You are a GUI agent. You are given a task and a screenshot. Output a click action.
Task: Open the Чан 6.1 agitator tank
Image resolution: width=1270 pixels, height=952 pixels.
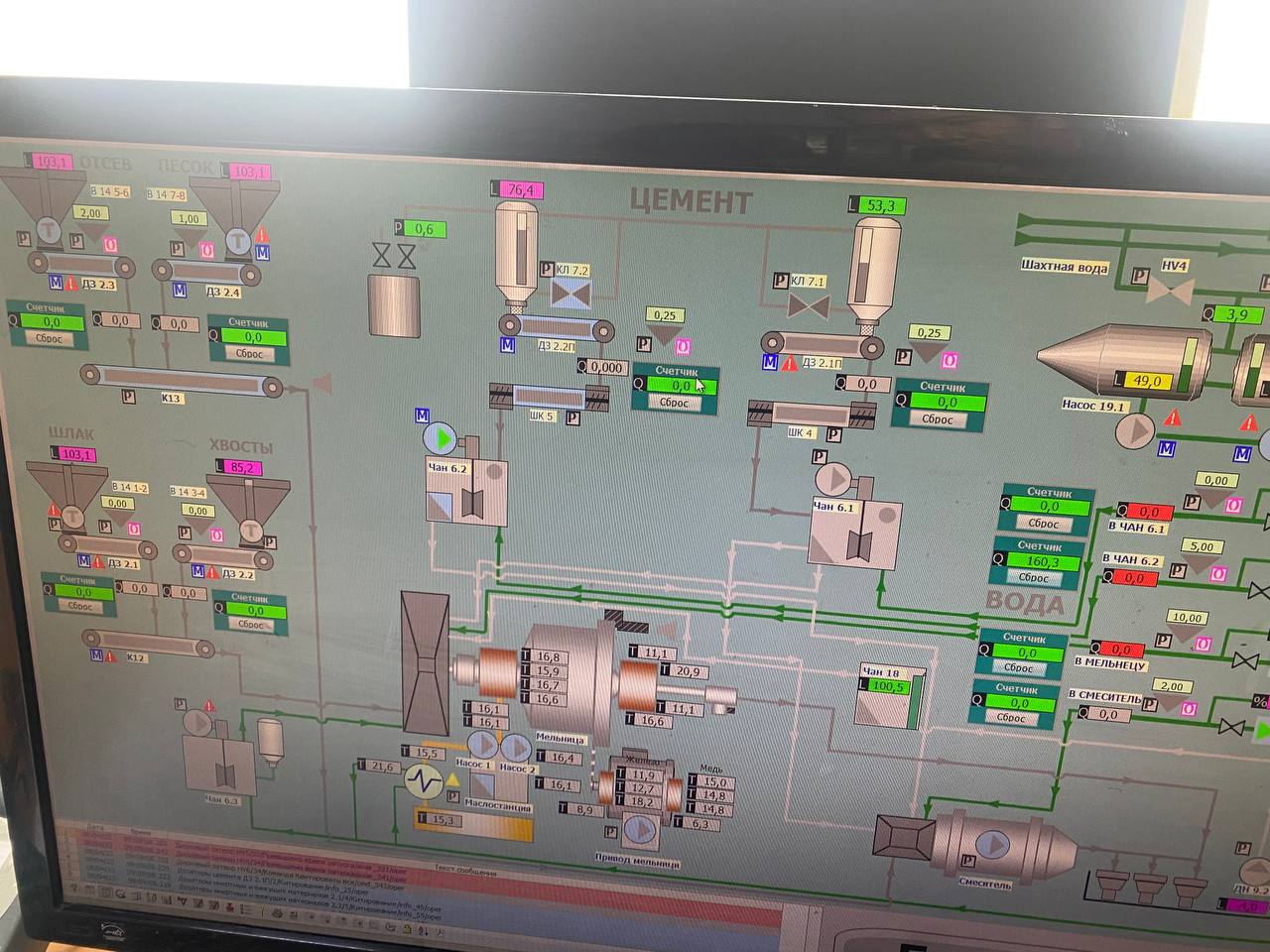[x=854, y=532]
